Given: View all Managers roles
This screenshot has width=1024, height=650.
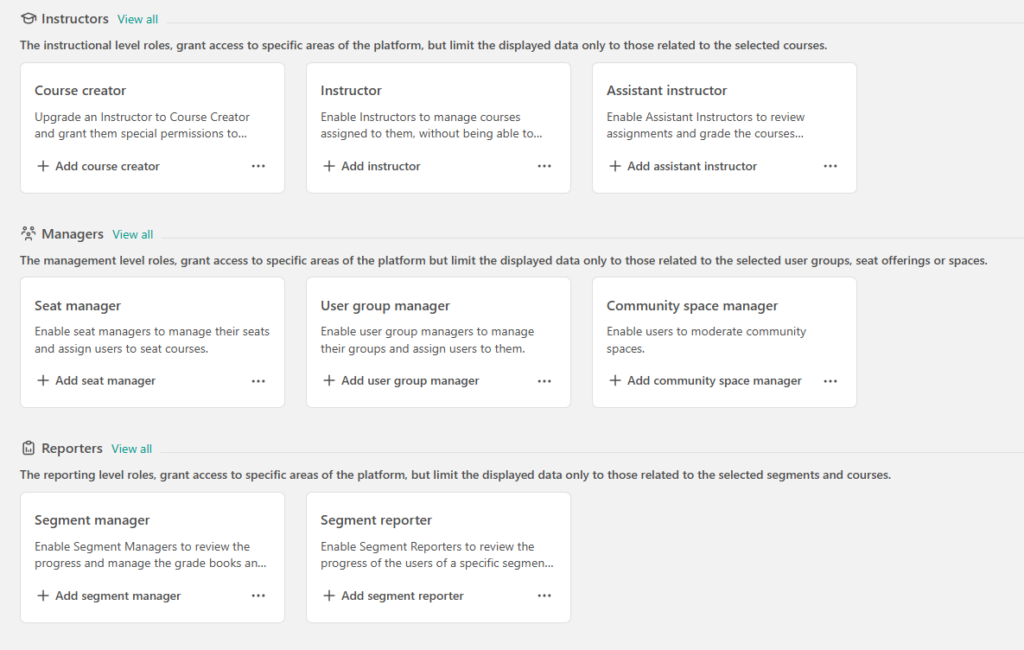Looking at the screenshot, I should pyautogui.click(x=132, y=234).
